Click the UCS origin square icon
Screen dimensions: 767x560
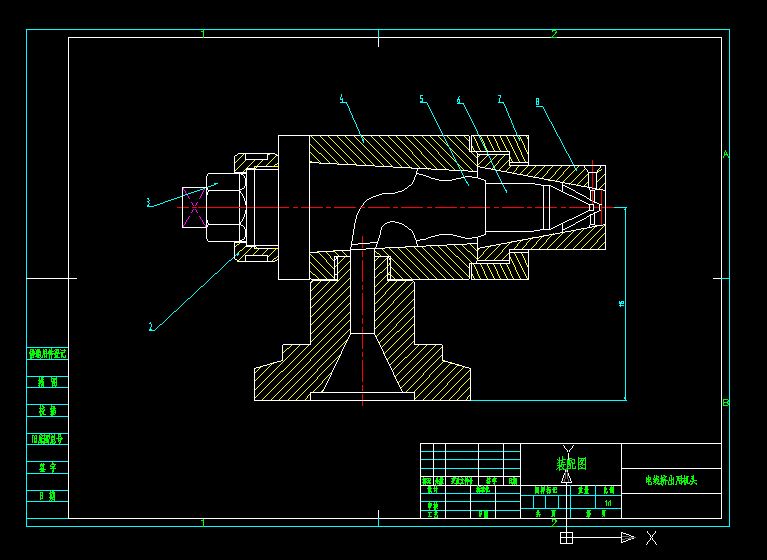[x=566, y=538]
